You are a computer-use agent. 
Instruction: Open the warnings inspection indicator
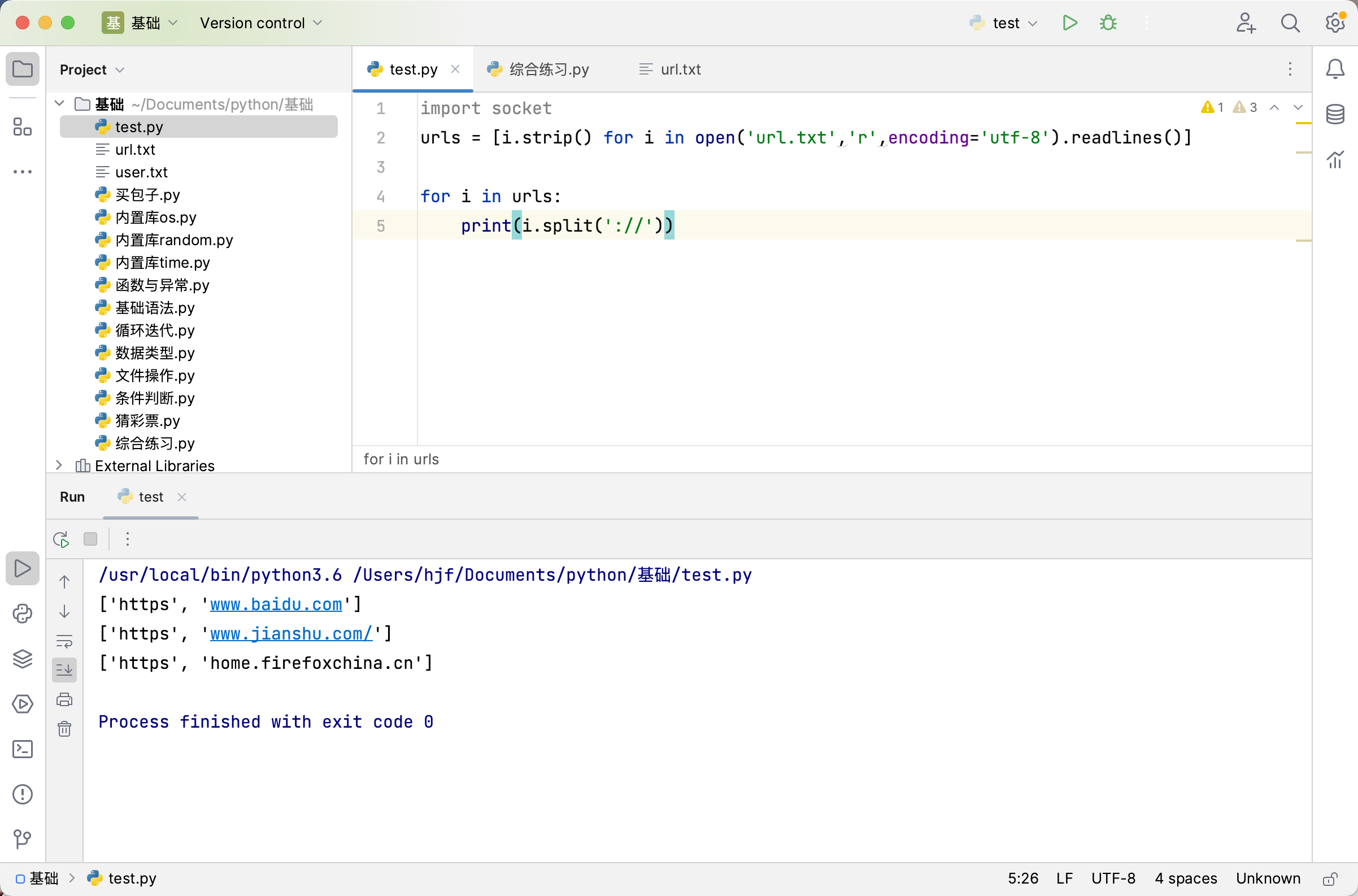(1228, 107)
